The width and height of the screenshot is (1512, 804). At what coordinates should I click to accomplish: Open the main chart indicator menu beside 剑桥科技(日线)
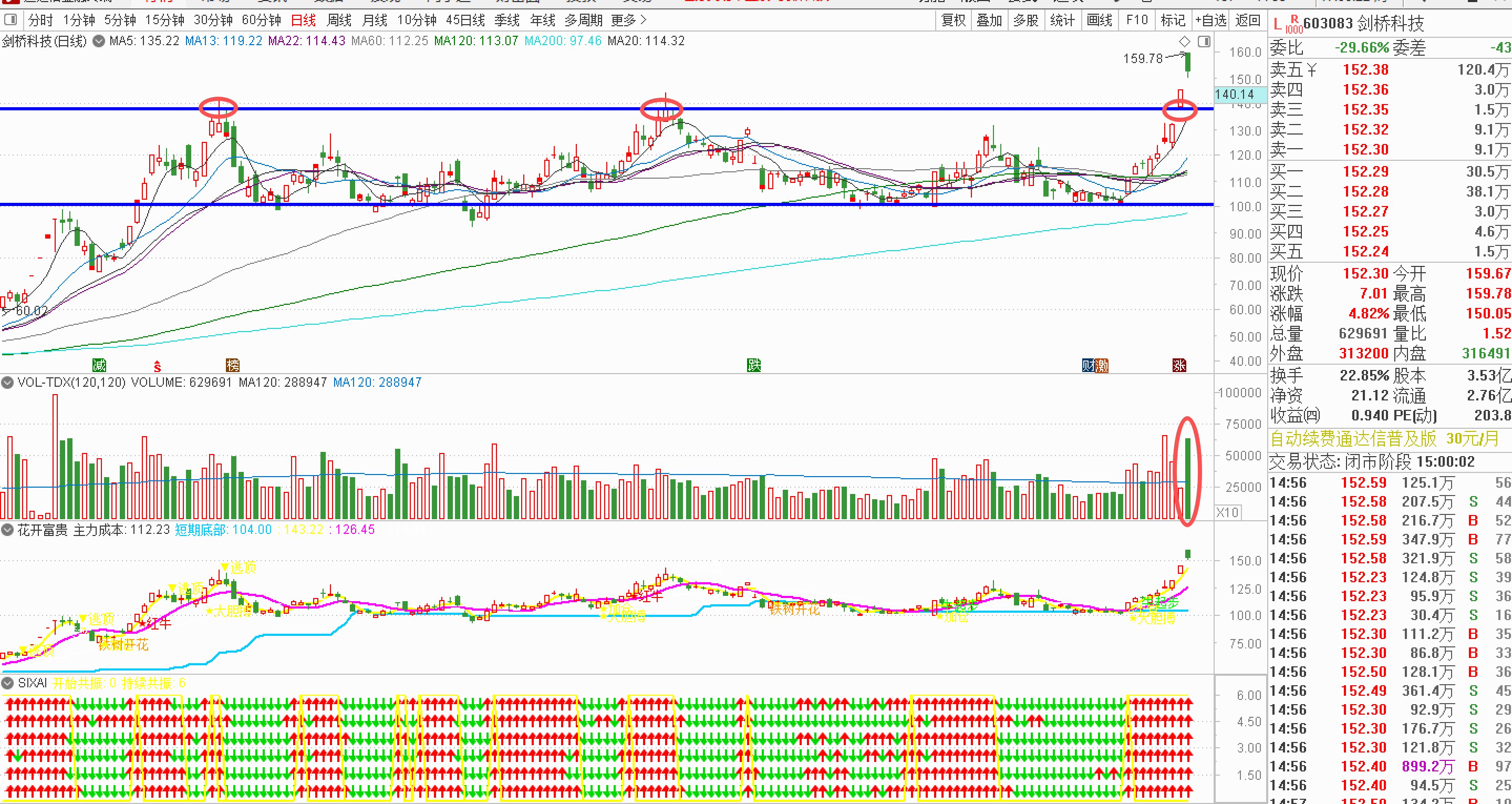point(99,41)
